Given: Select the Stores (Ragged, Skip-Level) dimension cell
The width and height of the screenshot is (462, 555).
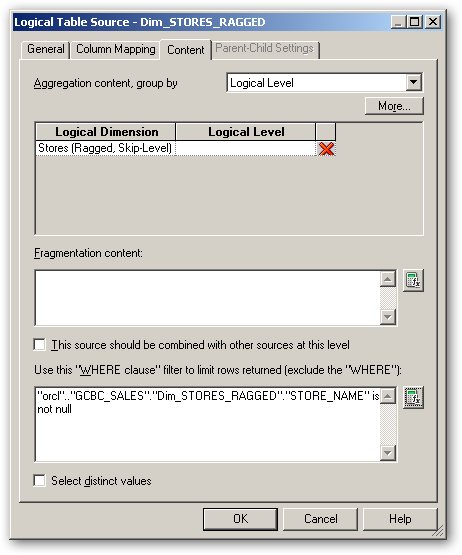Looking at the screenshot, I should 105,148.
